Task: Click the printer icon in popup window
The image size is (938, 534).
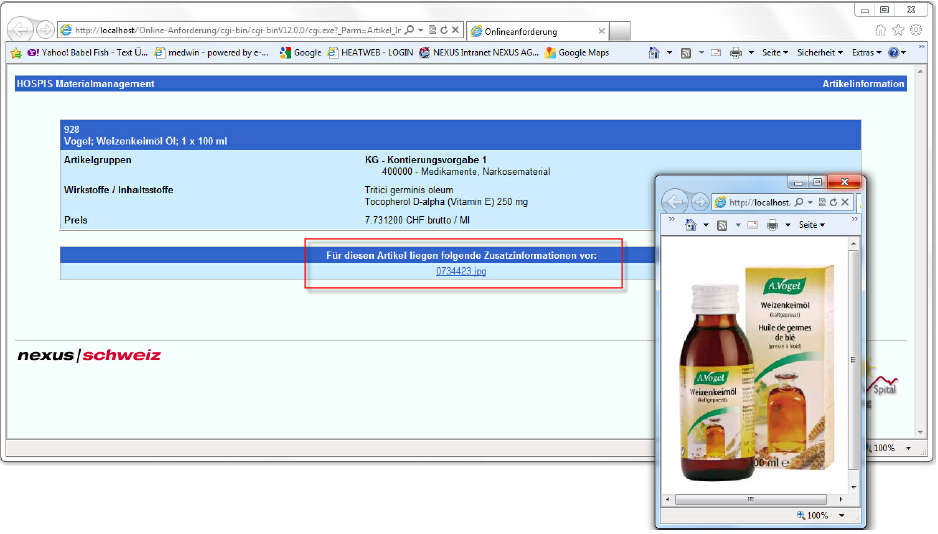Action: [x=771, y=225]
